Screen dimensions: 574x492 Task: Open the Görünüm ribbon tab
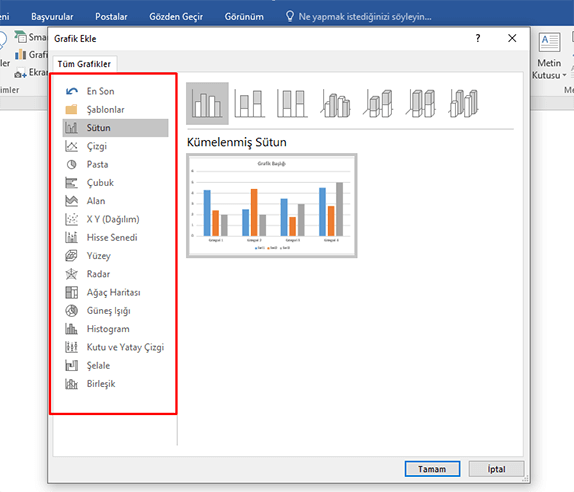point(244,17)
